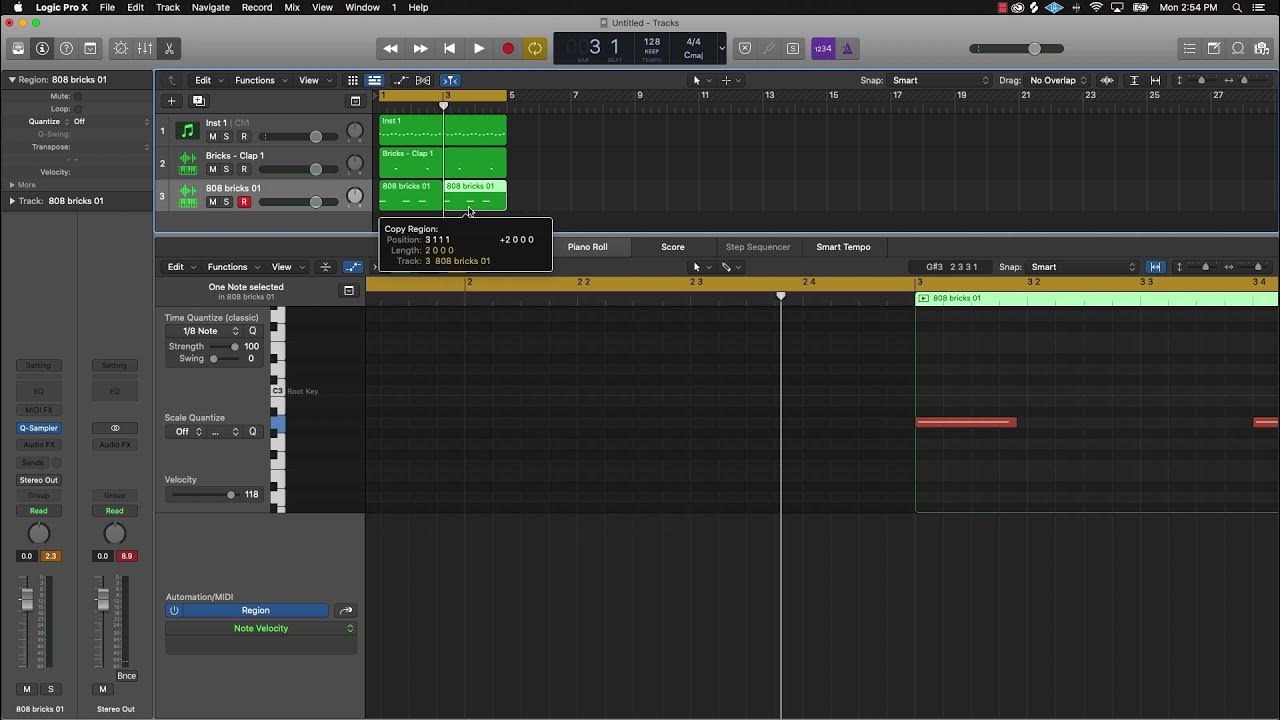Open the List Editors button
This screenshot has height=720, width=1280.
click(x=1189, y=48)
